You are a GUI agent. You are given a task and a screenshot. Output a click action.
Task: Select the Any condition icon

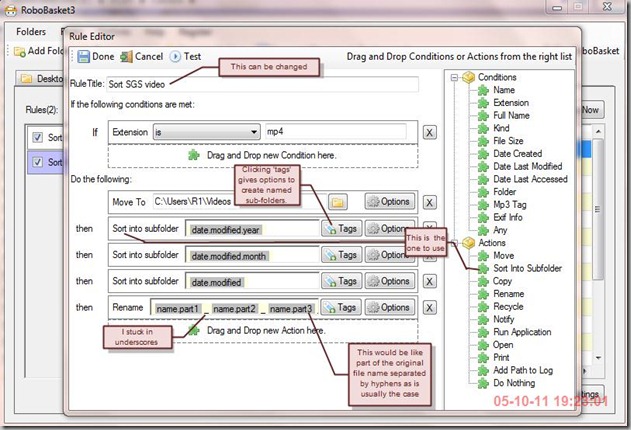[483, 230]
